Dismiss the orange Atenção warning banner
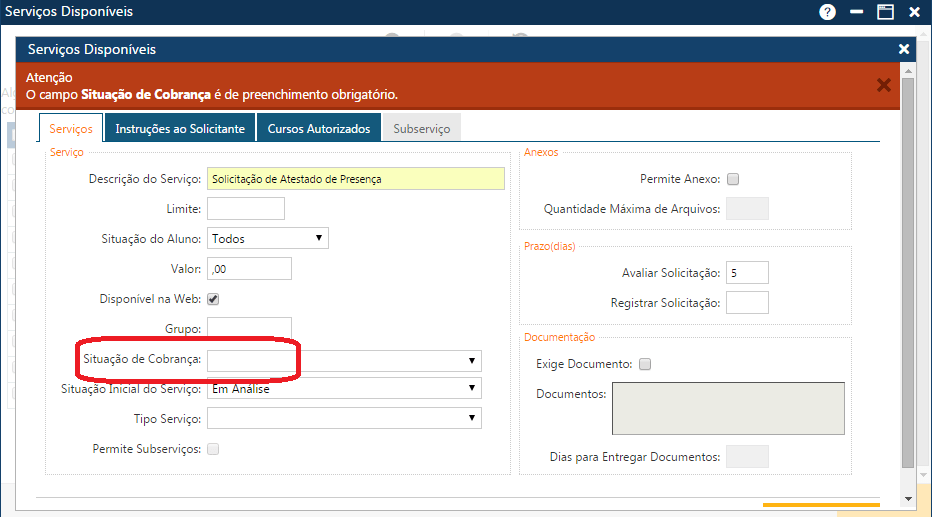Screen dimensions: 932x517 (x=883, y=85)
